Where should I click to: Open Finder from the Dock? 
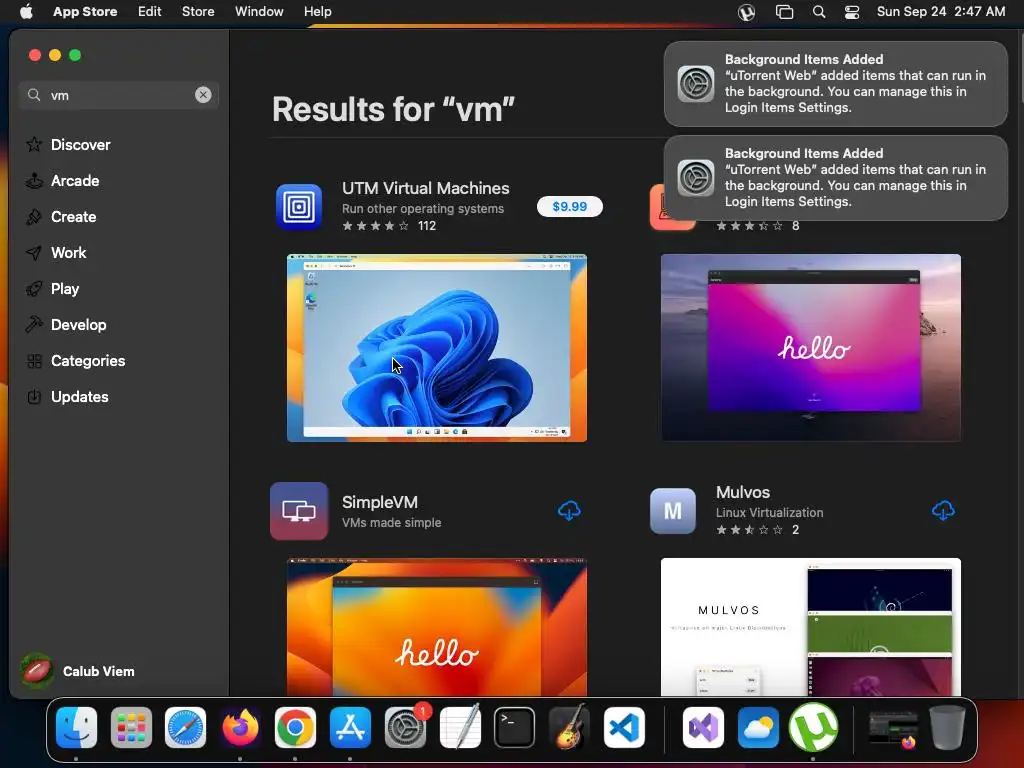(x=76, y=727)
